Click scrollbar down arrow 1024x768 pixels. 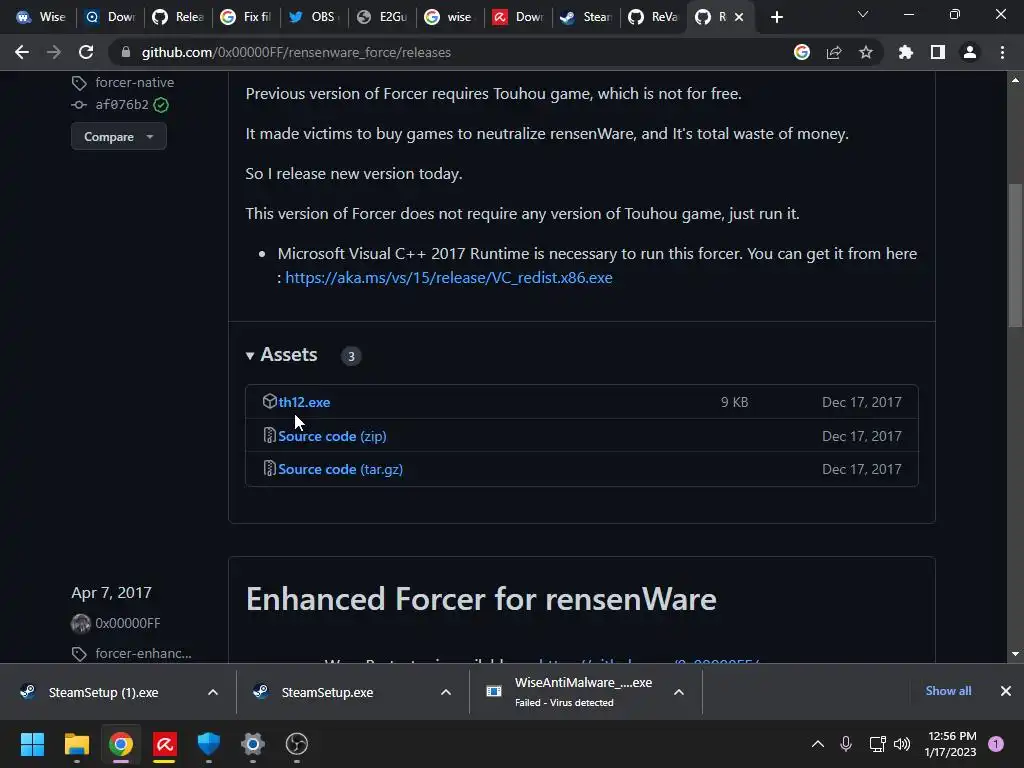tap(1015, 654)
